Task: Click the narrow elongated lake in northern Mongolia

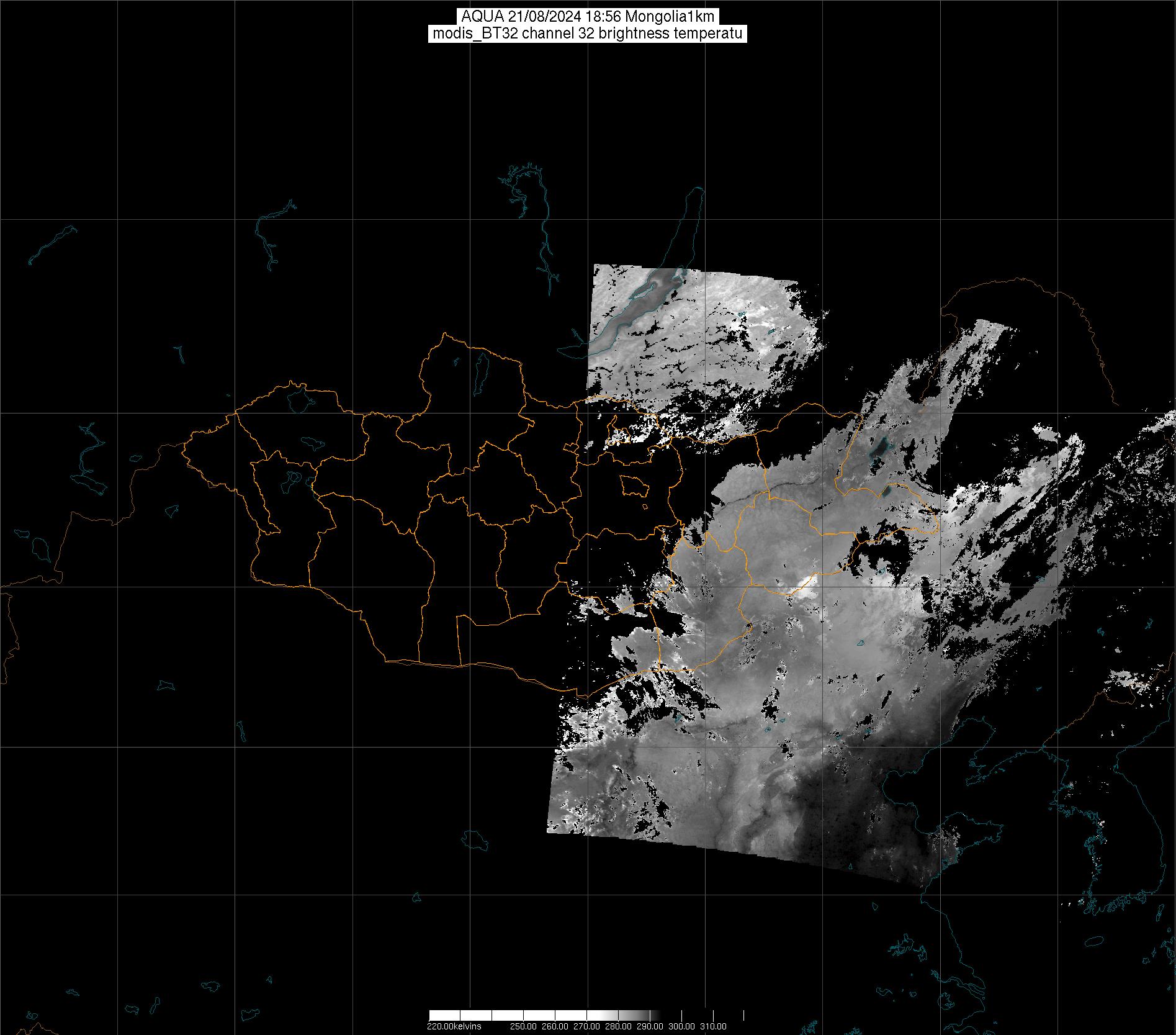Action: pos(480,370)
